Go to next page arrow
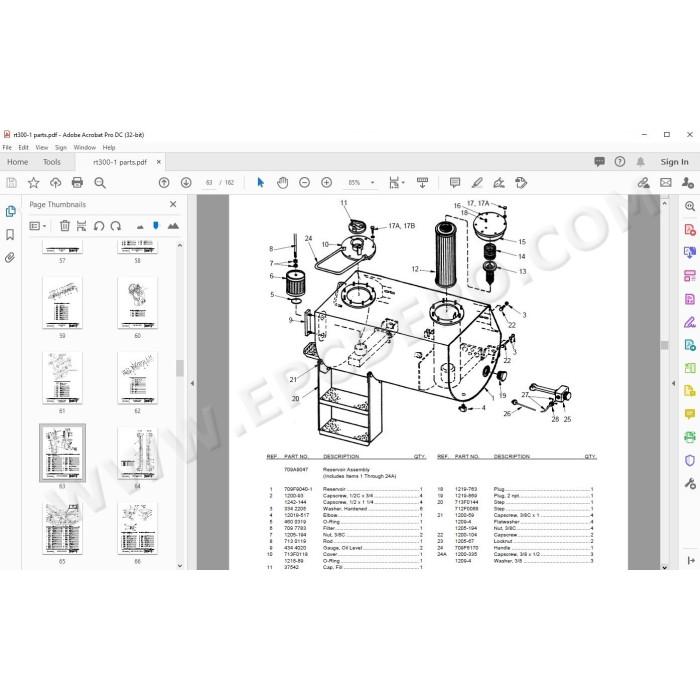 [186, 183]
